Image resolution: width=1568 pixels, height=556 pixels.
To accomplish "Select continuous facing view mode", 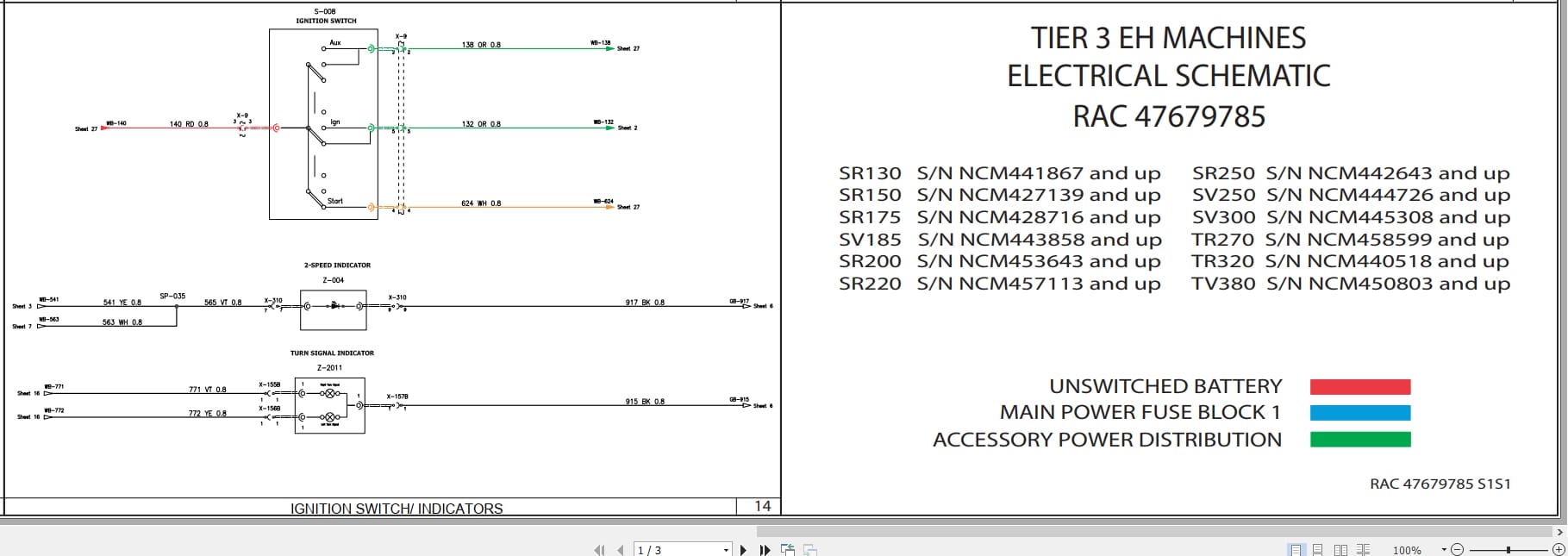I will coord(1363,550).
